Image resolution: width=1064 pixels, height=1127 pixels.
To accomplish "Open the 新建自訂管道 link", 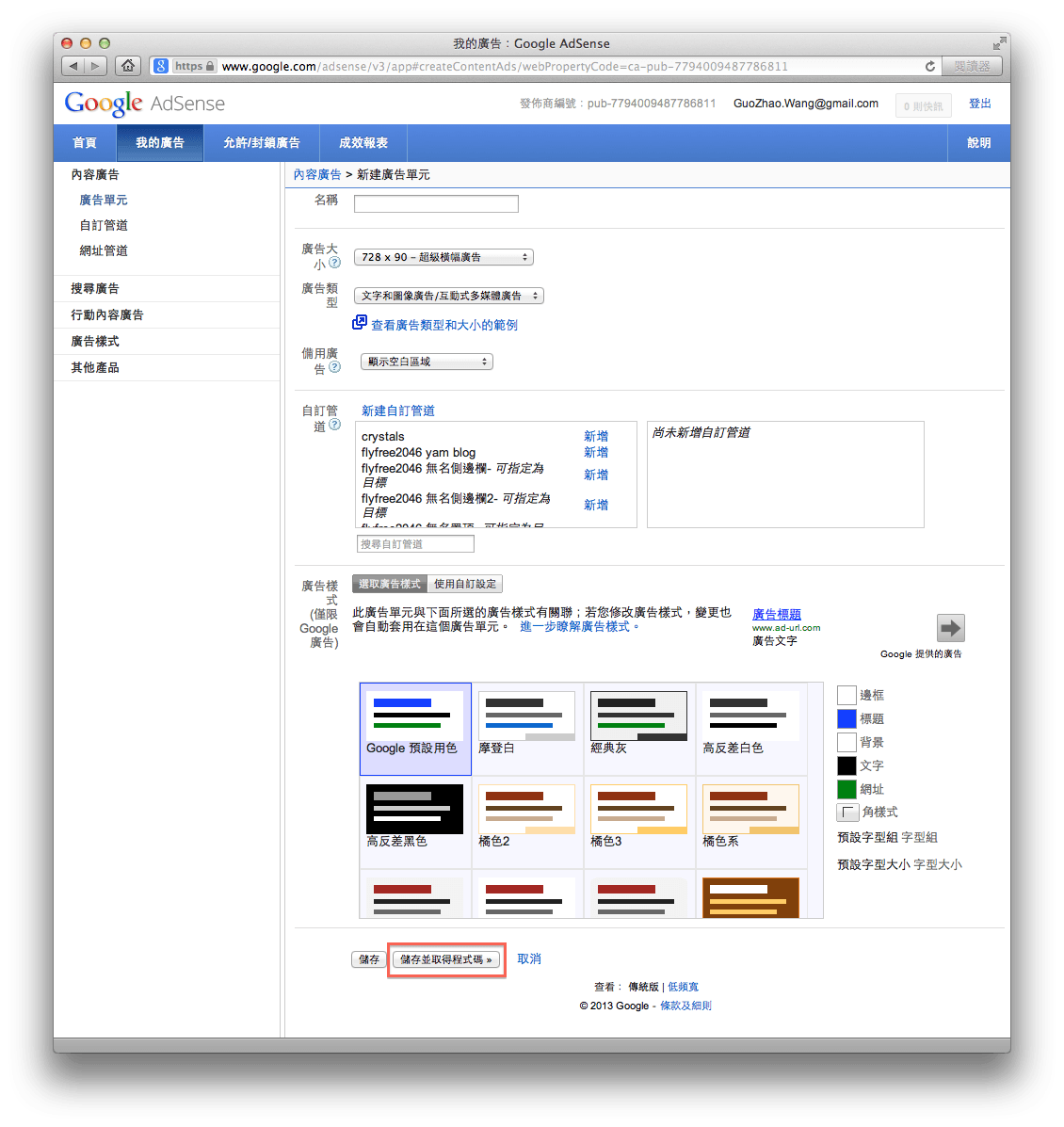I will coord(397,410).
